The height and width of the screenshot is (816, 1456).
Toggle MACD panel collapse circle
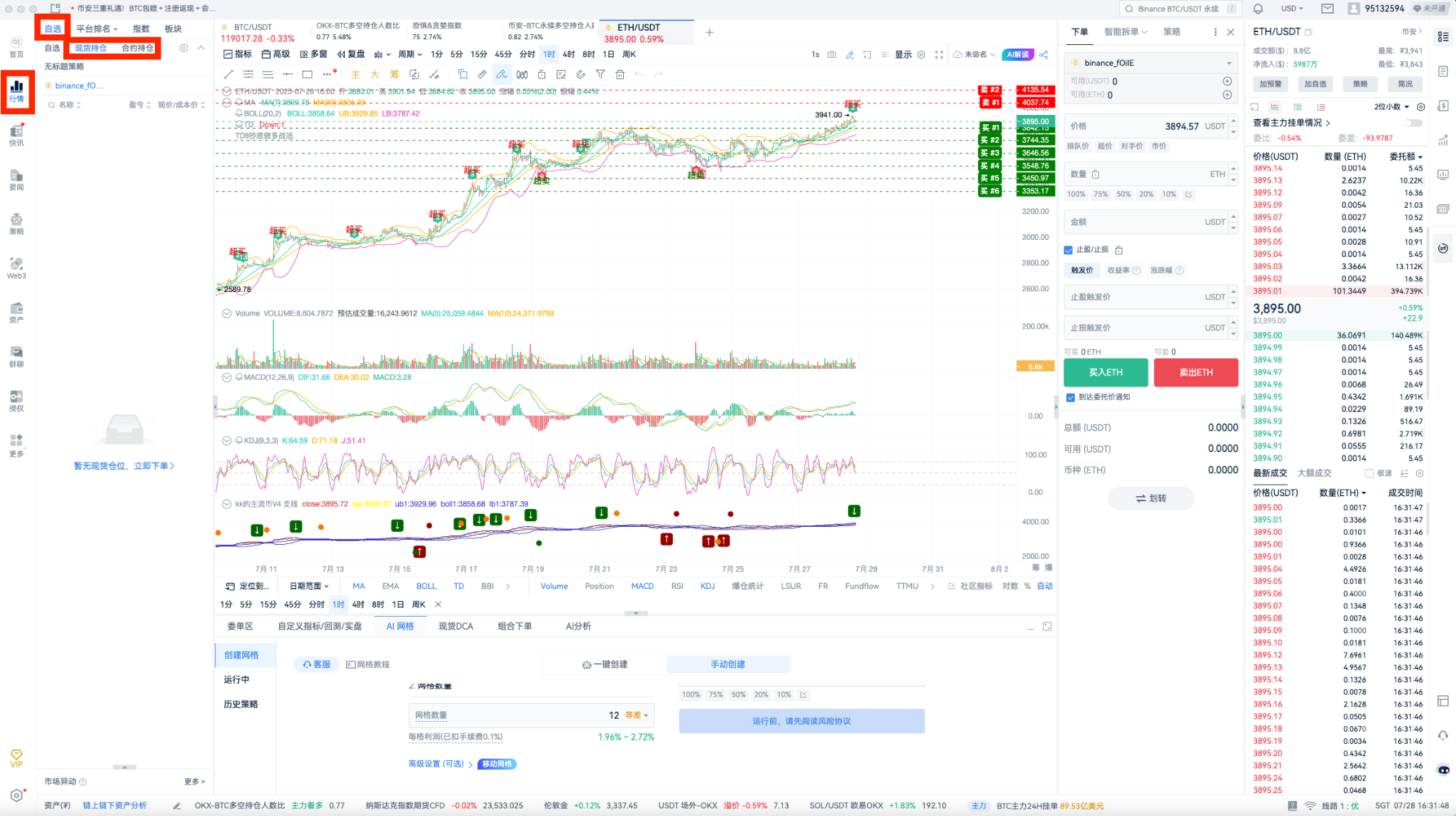click(x=227, y=377)
